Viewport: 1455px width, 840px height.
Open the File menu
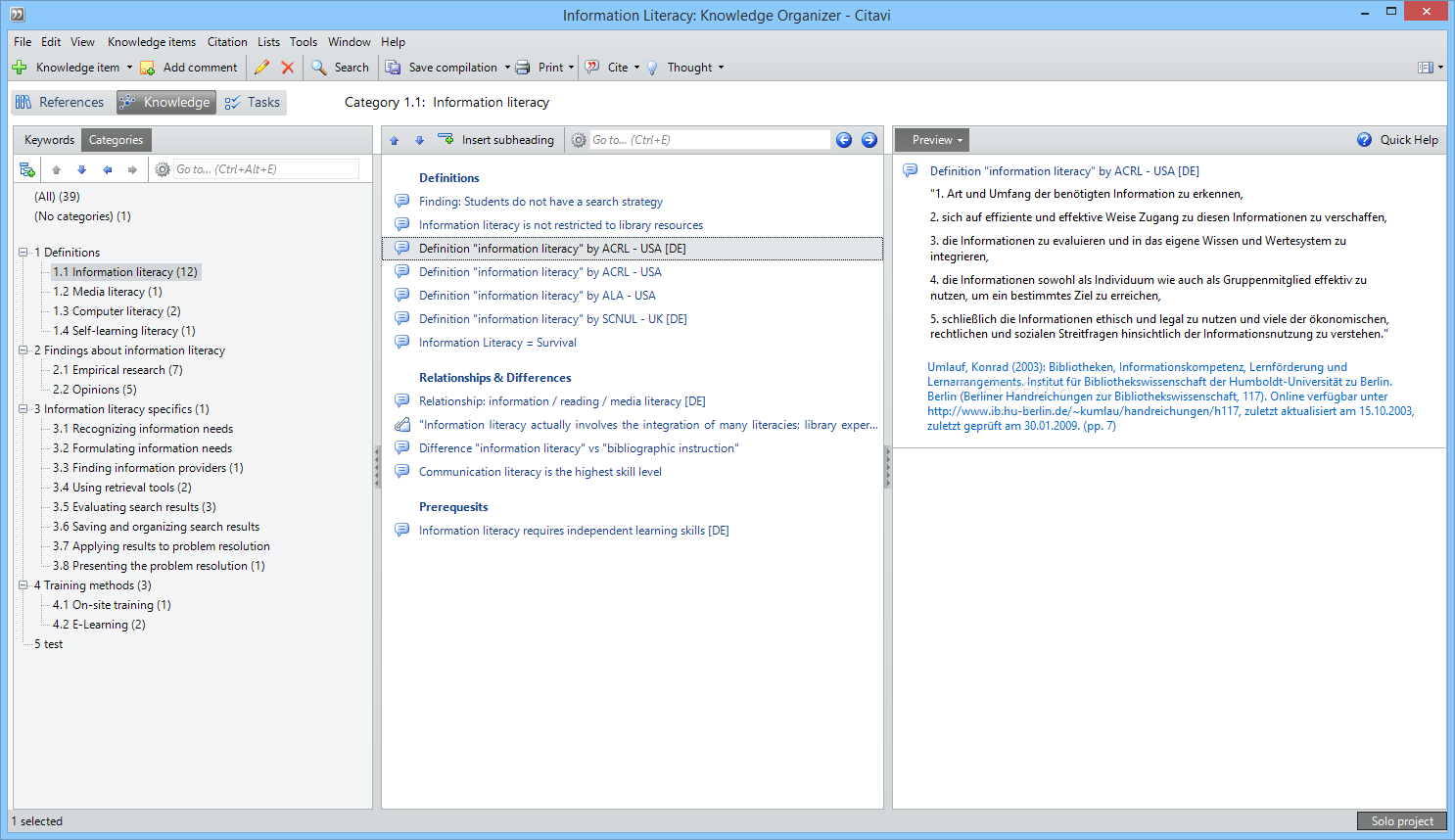23,42
